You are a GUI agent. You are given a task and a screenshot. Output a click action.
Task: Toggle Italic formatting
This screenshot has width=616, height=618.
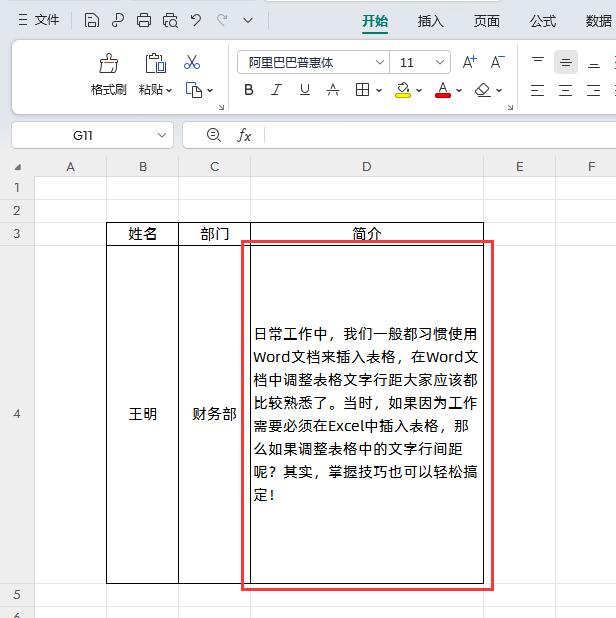click(x=276, y=90)
